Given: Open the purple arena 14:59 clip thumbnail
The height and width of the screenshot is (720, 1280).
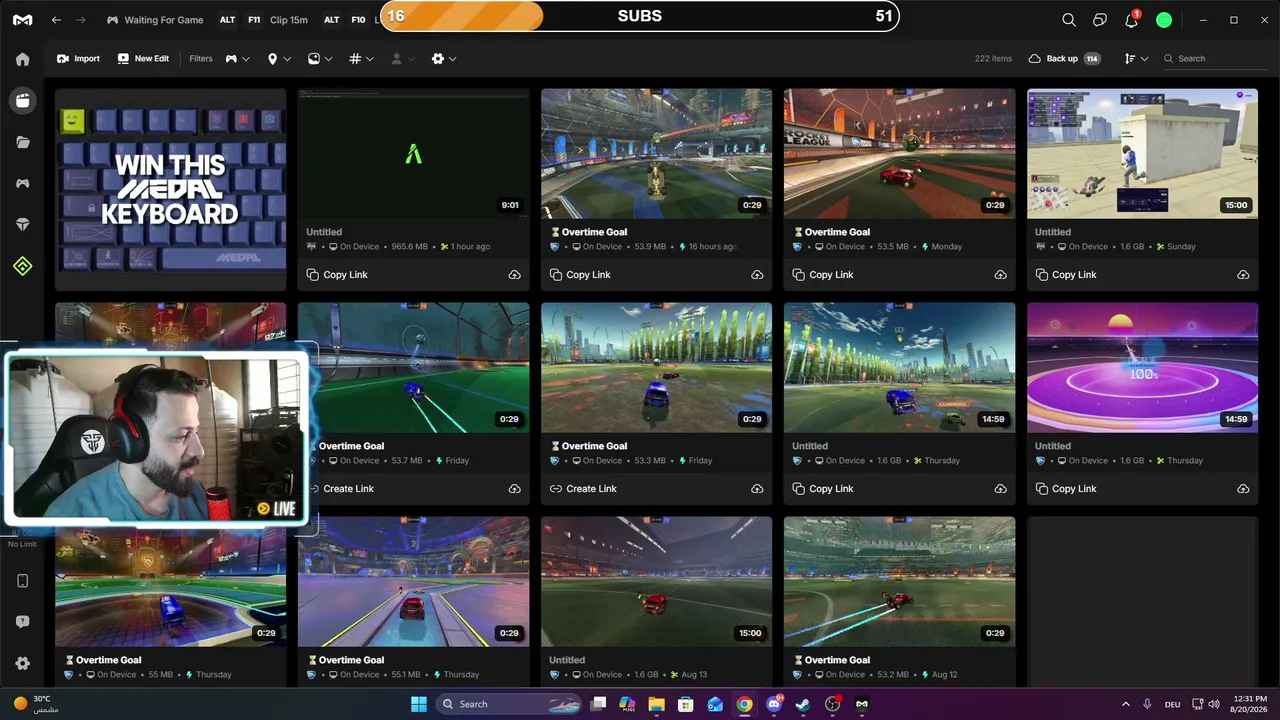Looking at the screenshot, I should click(1142, 368).
